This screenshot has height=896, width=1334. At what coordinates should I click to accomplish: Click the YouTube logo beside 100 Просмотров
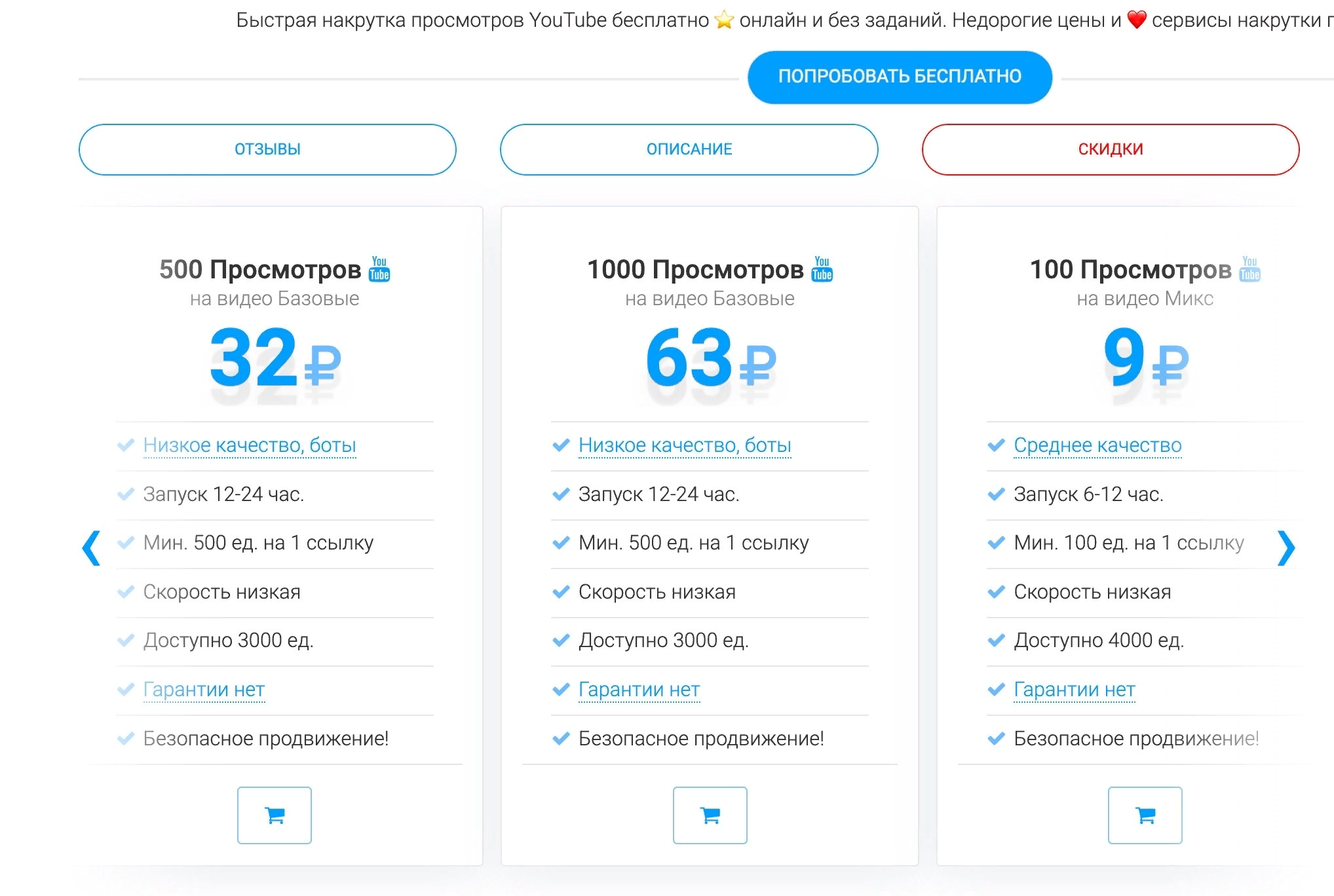1250,269
